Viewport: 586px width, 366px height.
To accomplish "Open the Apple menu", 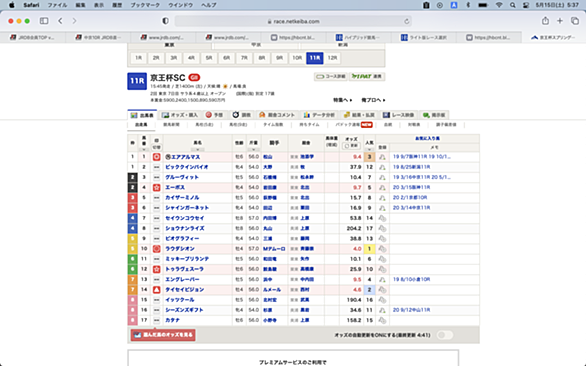I will click(12, 5).
